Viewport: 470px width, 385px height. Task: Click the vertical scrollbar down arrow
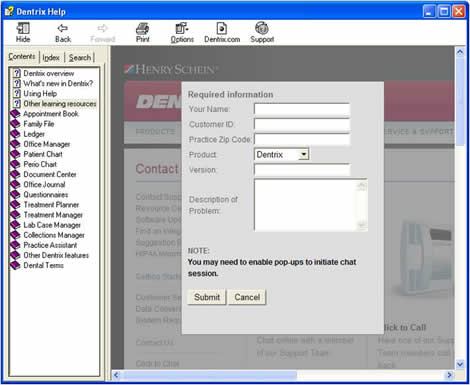[460, 364]
